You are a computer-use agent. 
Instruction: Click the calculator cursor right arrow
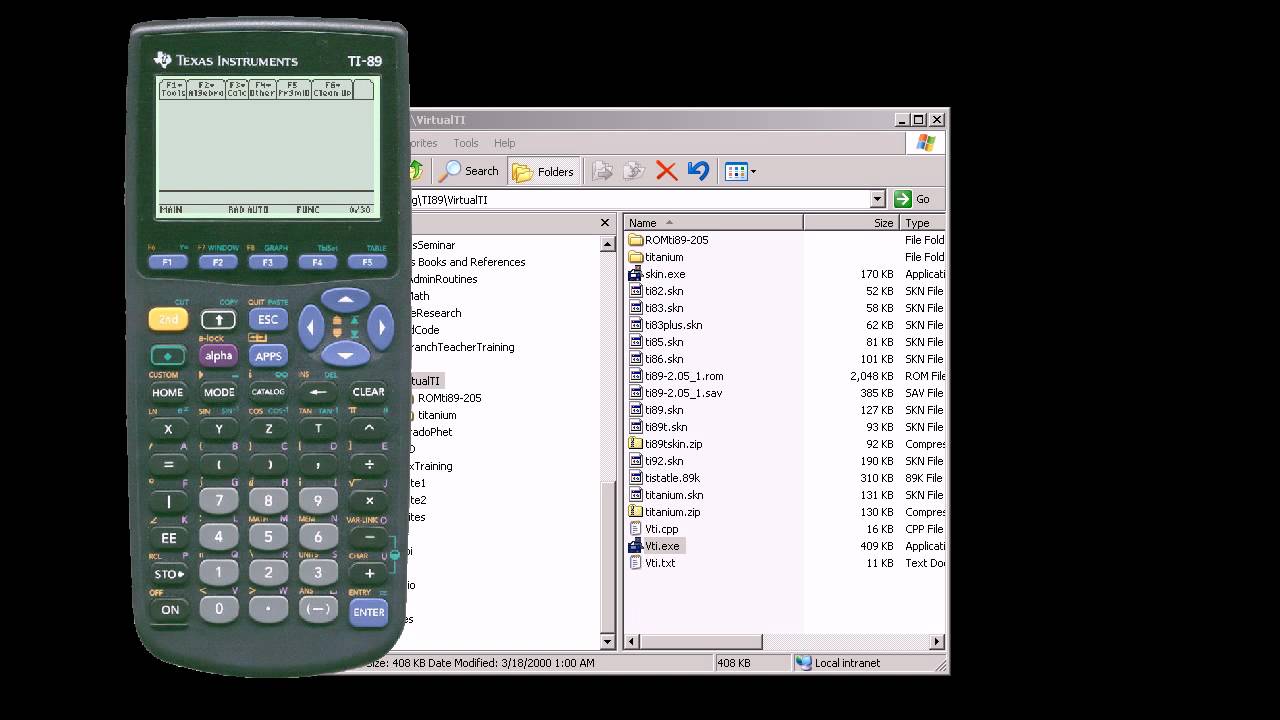pyautogui.click(x=381, y=326)
